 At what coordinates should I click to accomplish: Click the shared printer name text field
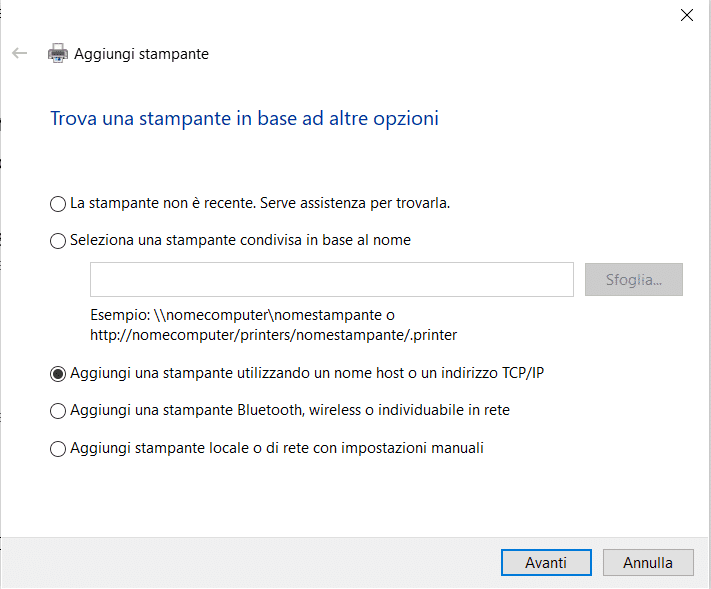pos(331,280)
